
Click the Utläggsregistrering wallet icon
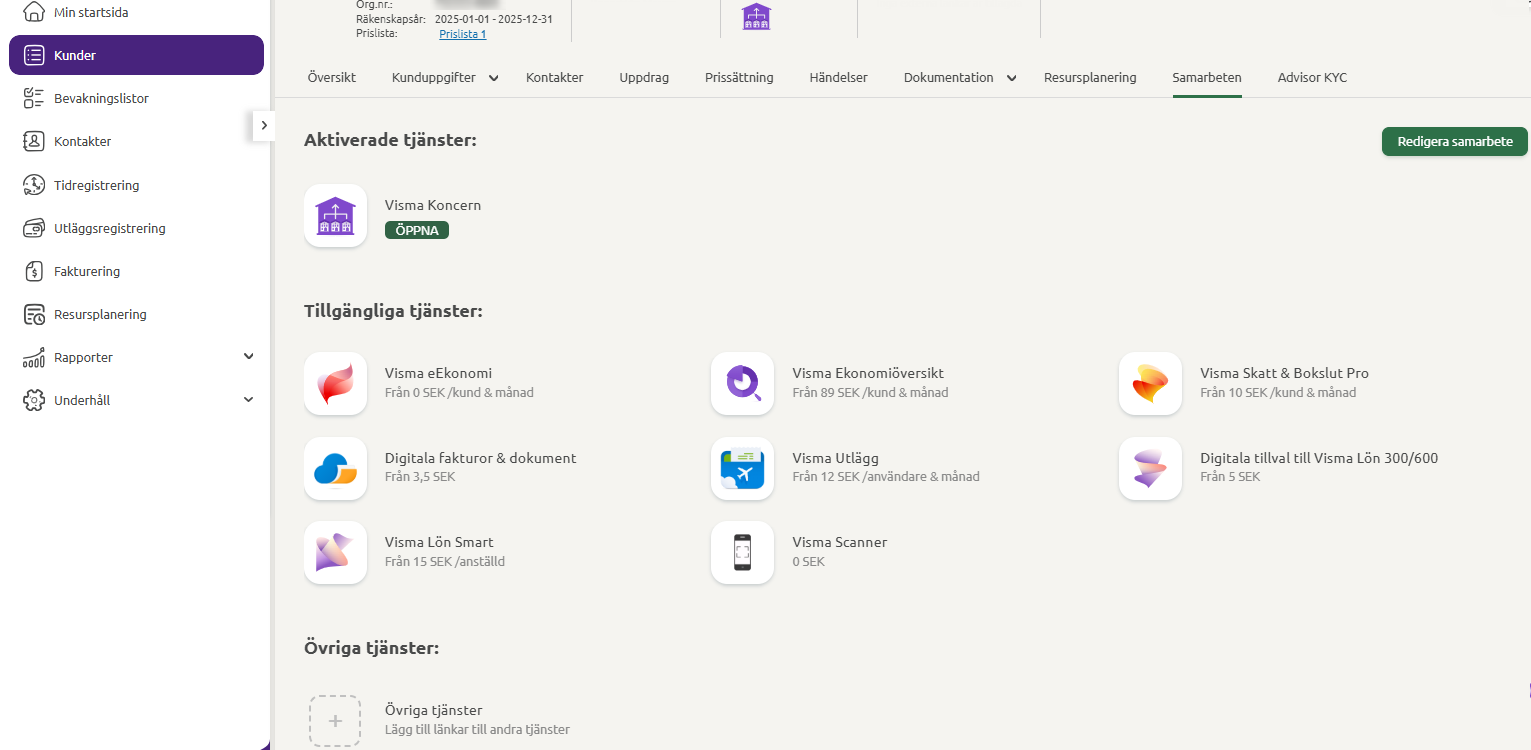click(34, 228)
